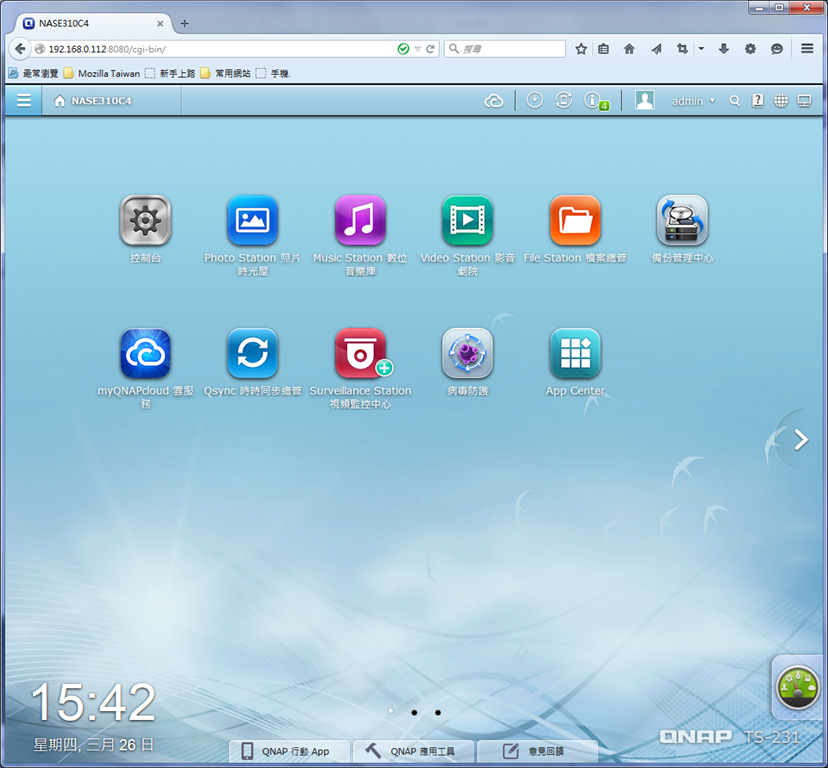Open File Station folder icon
The image size is (828, 768).
click(575, 221)
